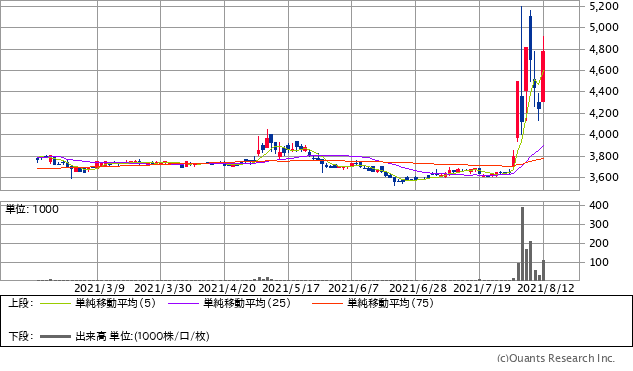Select the 2021/7/19 date label

pos(482,288)
